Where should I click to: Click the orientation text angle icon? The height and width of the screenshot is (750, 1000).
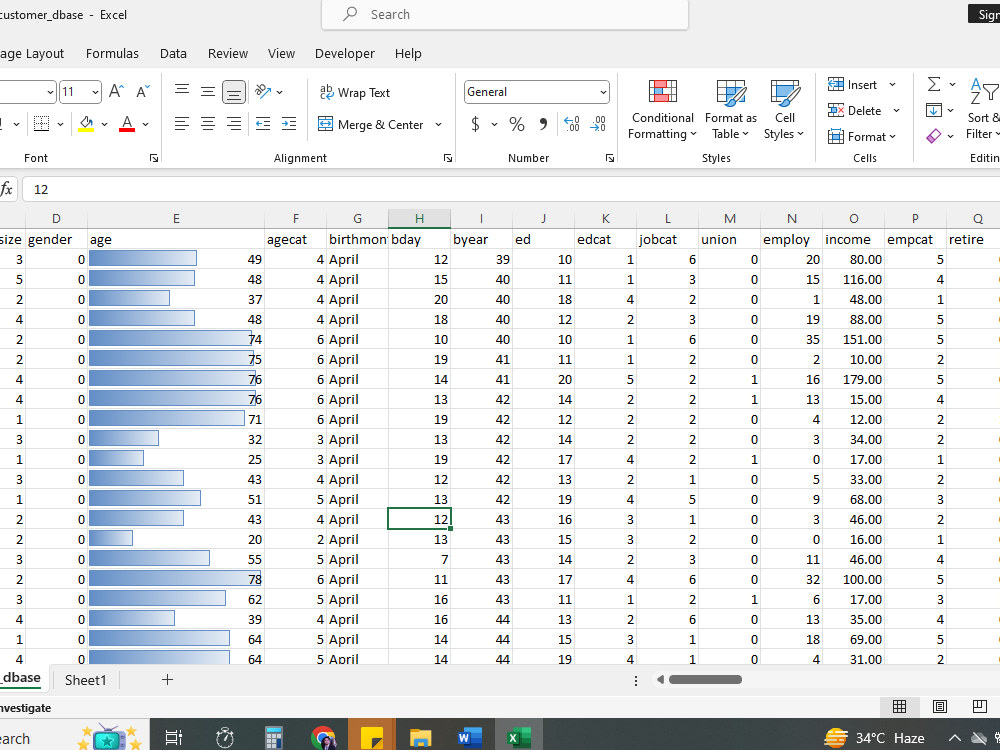coord(263,92)
